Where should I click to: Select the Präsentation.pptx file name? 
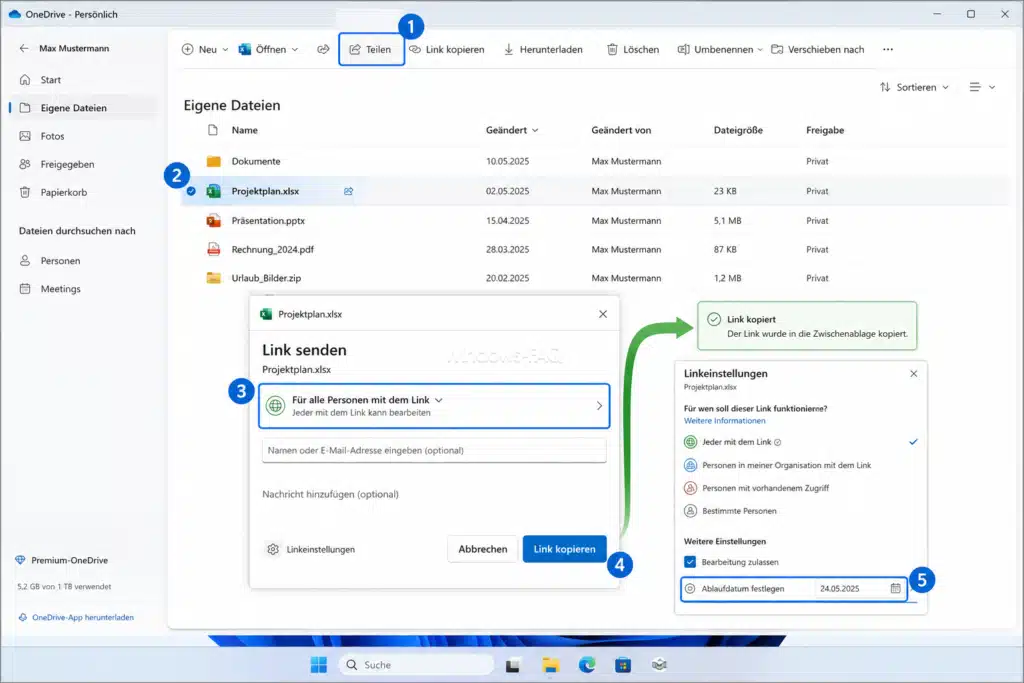click(268, 221)
